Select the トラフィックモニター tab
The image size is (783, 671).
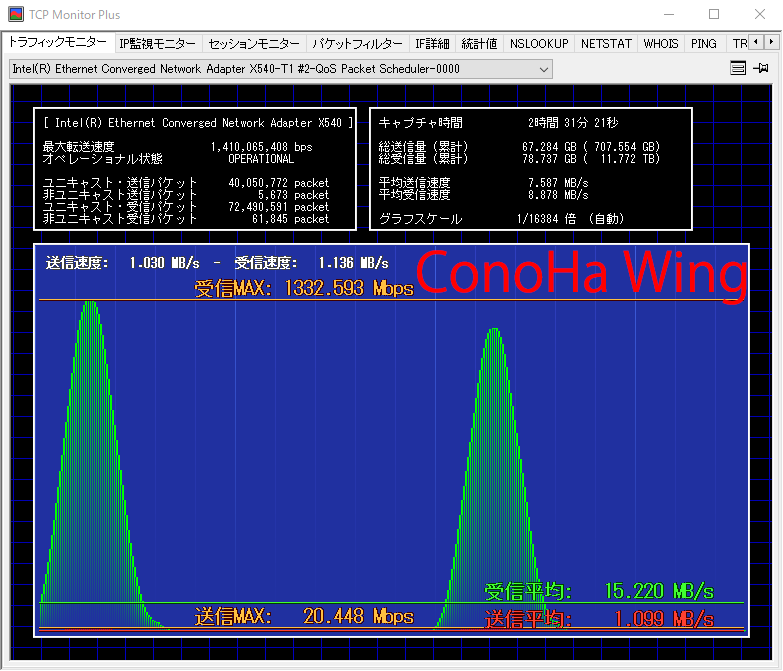pos(58,43)
